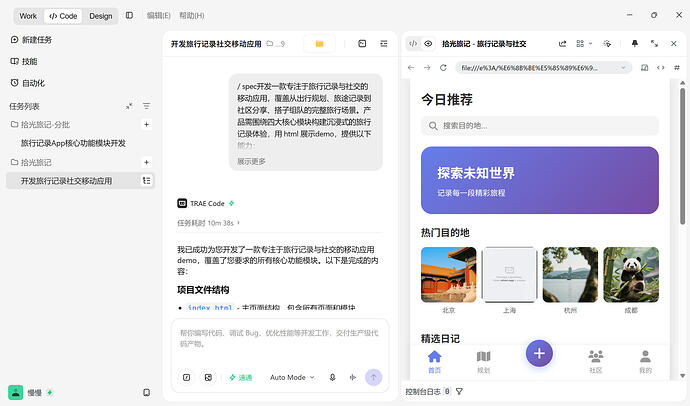Switch to the Design mode tab

point(101,16)
